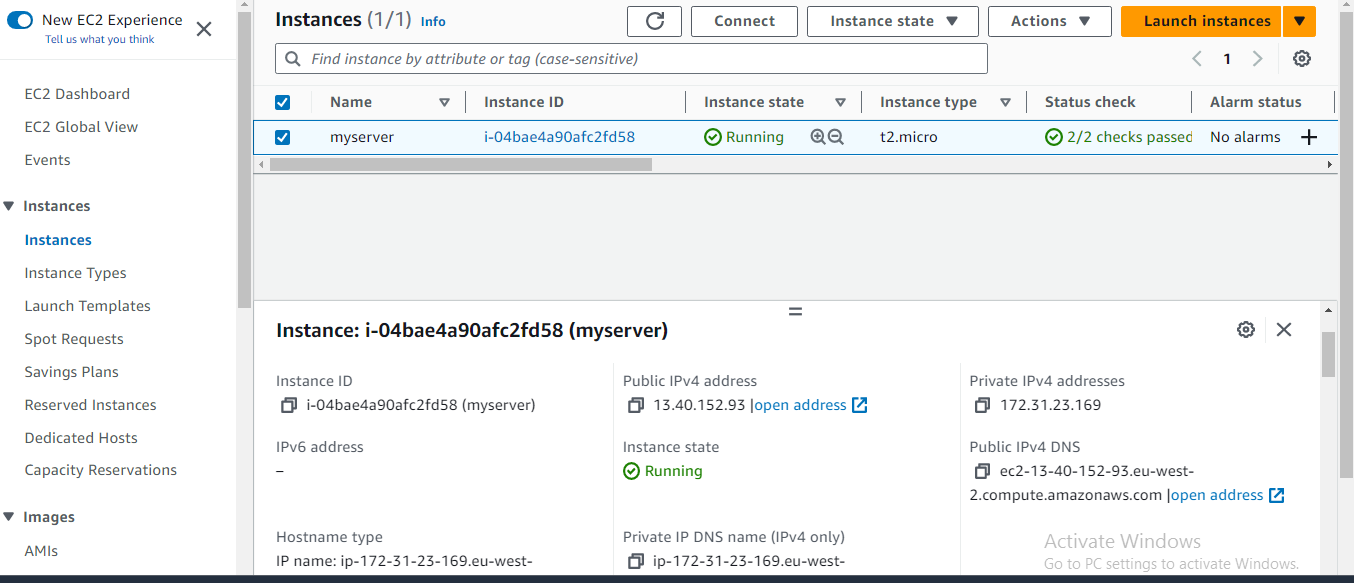The image size is (1354, 583).
Task: Close the instance details panel
Action: [1284, 329]
